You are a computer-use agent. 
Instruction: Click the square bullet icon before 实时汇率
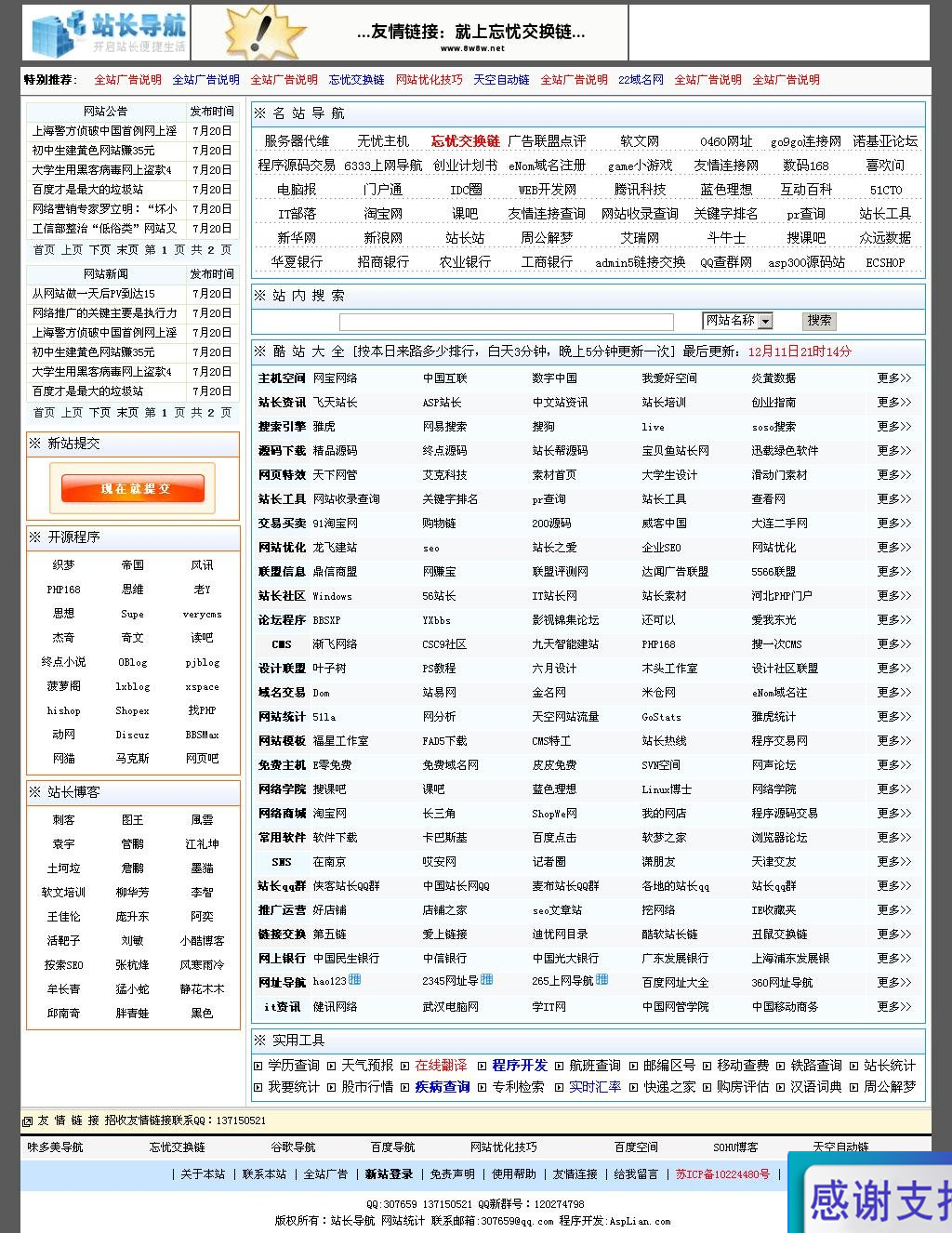(x=560, y=1087)
